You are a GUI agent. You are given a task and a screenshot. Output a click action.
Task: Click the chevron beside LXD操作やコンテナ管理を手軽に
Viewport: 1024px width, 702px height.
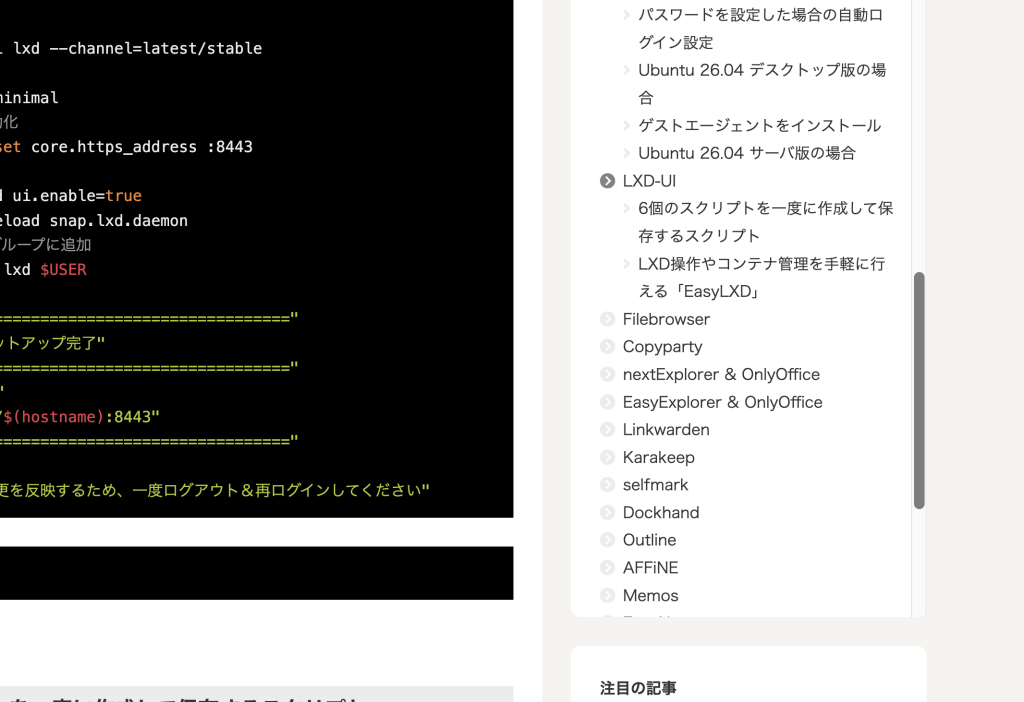point(627,264)
